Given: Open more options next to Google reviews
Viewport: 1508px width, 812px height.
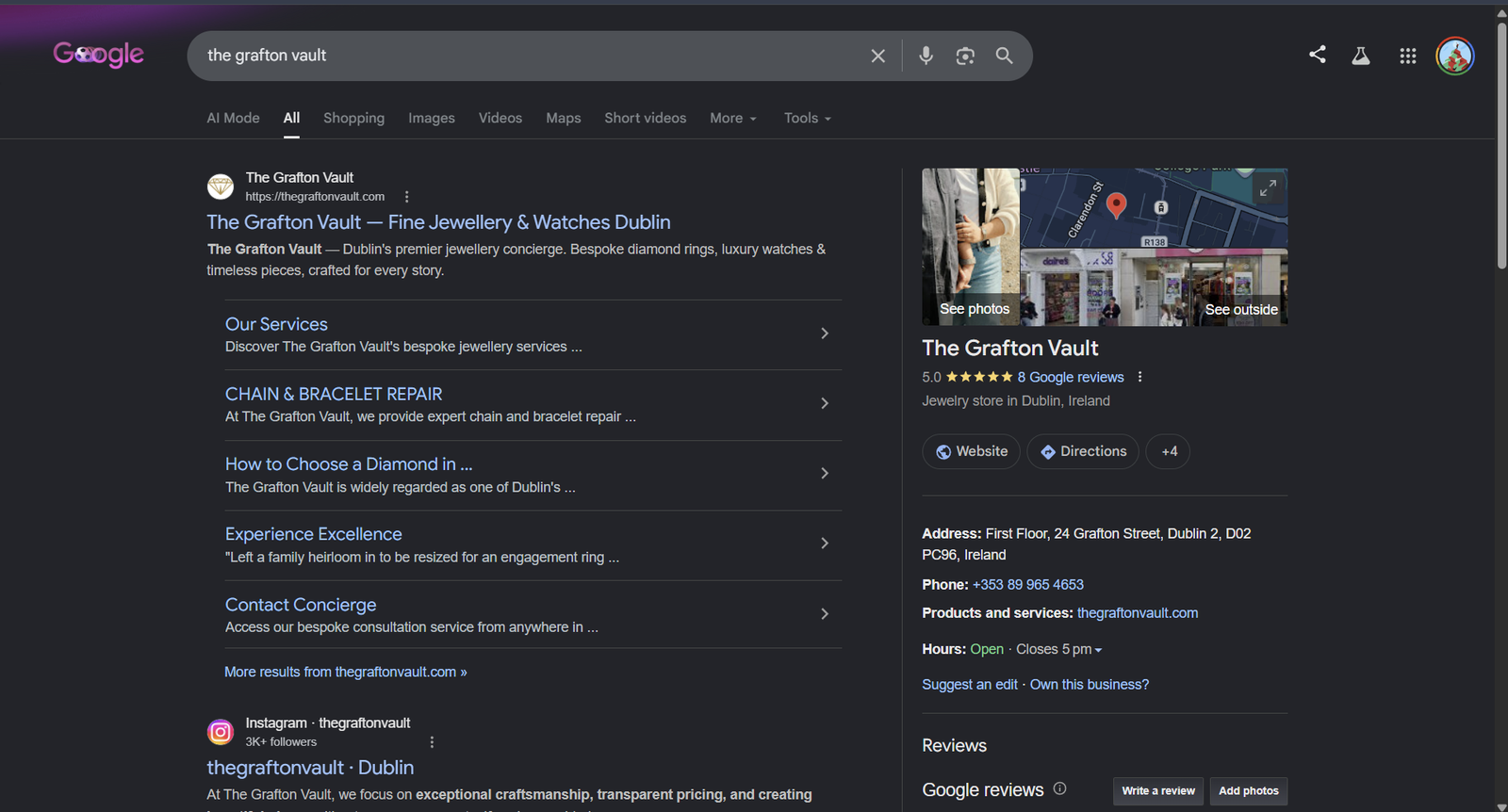Looking at the screenshot, I should 1139,377.
